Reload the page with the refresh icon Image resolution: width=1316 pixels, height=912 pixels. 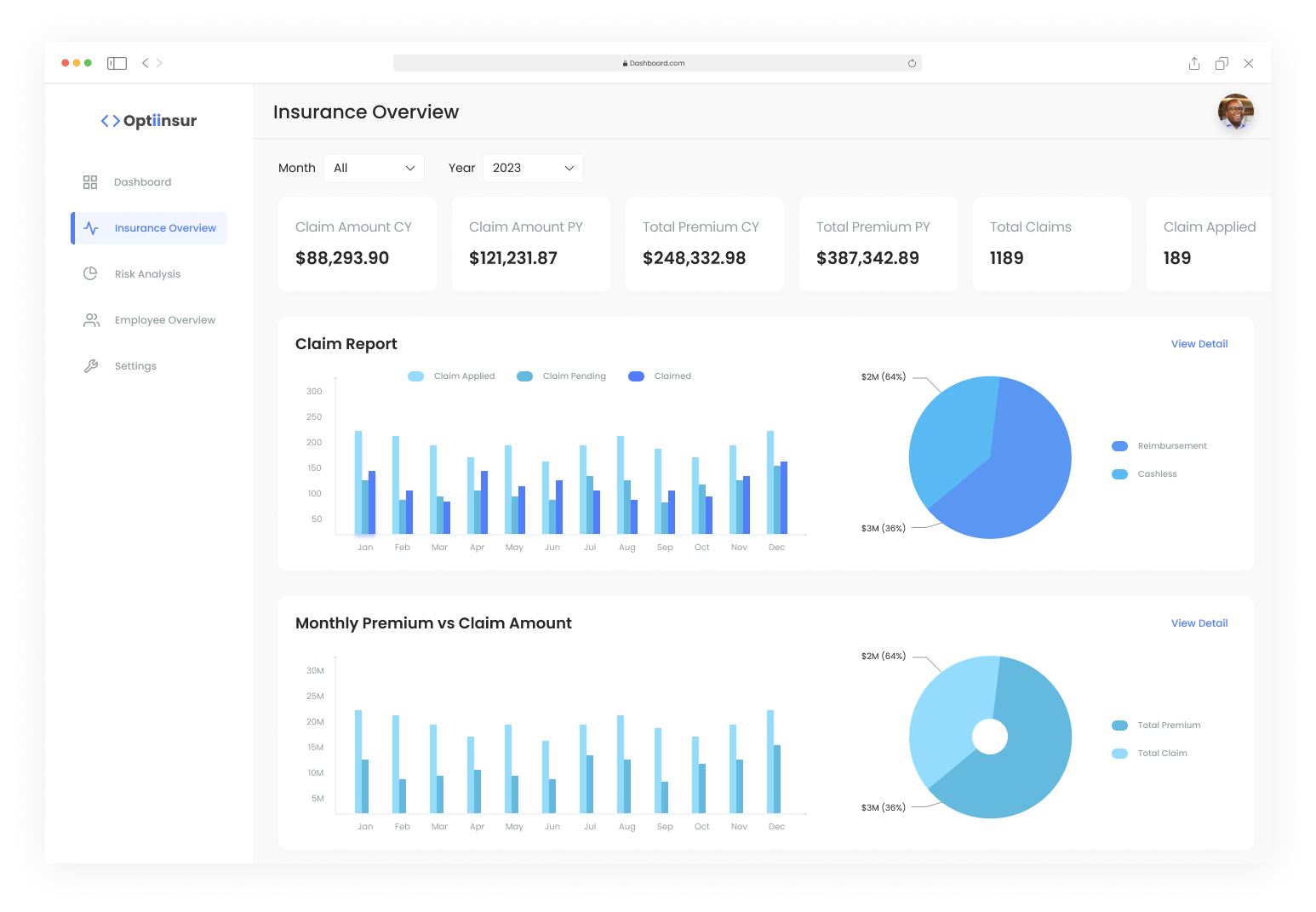[x=912, y=63]
